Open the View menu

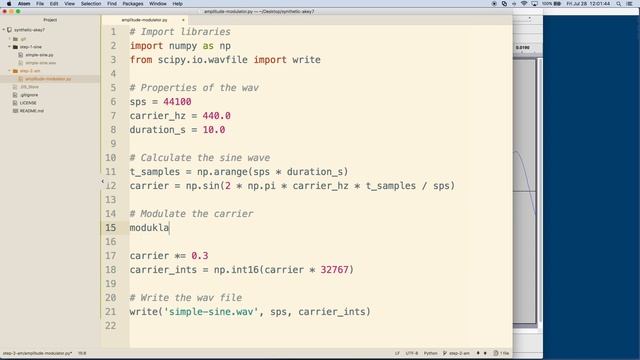point(69,4)
